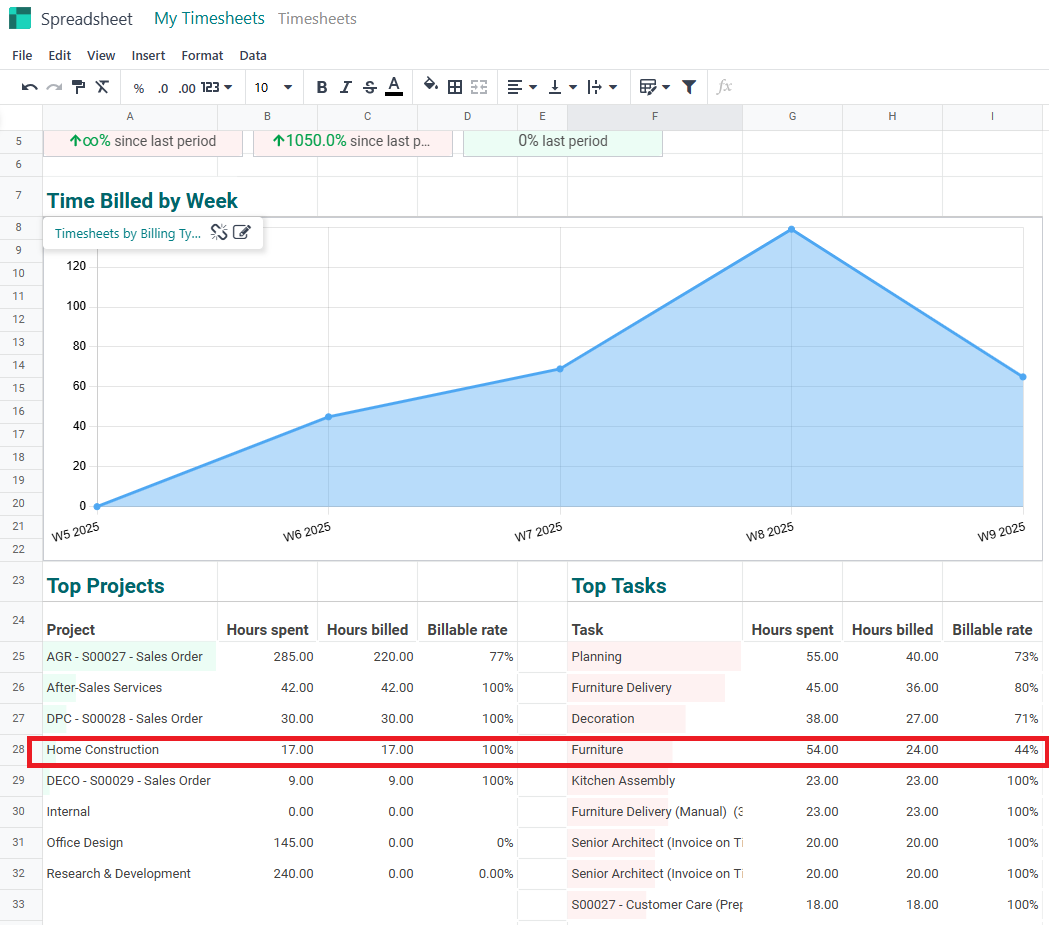
Task: Open text wrapping dropdown
Action: click(601, 87)
